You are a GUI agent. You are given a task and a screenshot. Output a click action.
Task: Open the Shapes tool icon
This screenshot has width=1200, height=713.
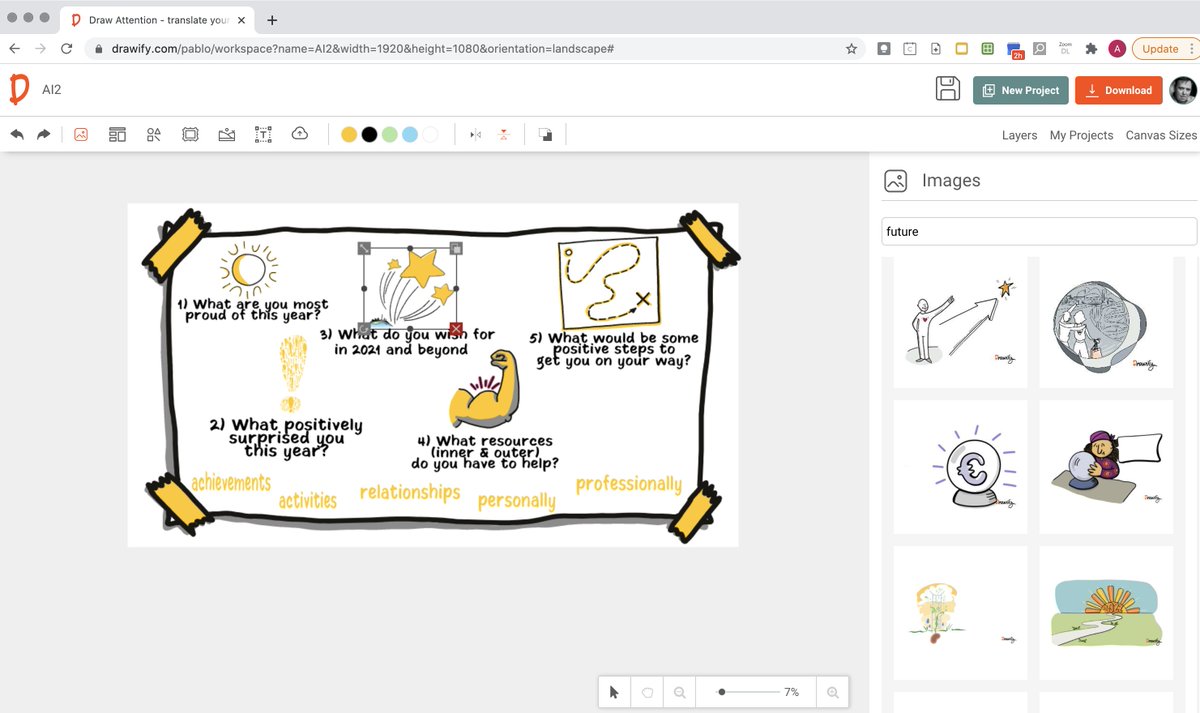pyautogui.click(x=154, y=134)
